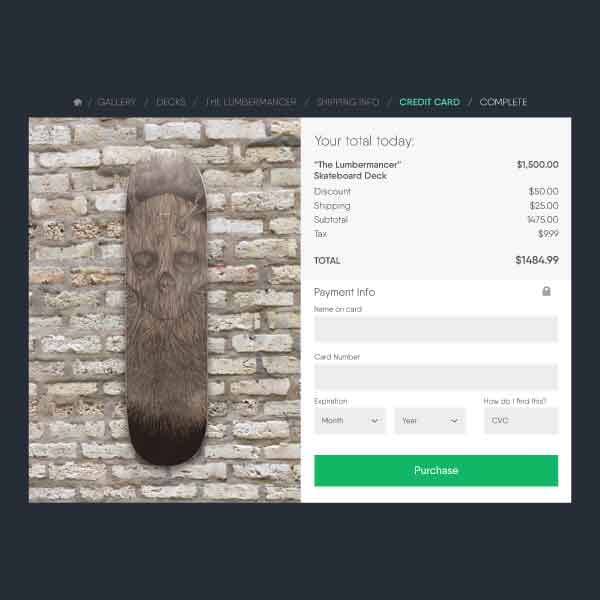Viewport: 600px width, 600px height.
Task: Open The Lumbermancer breadcrumb
Action: tap(251, 102)
